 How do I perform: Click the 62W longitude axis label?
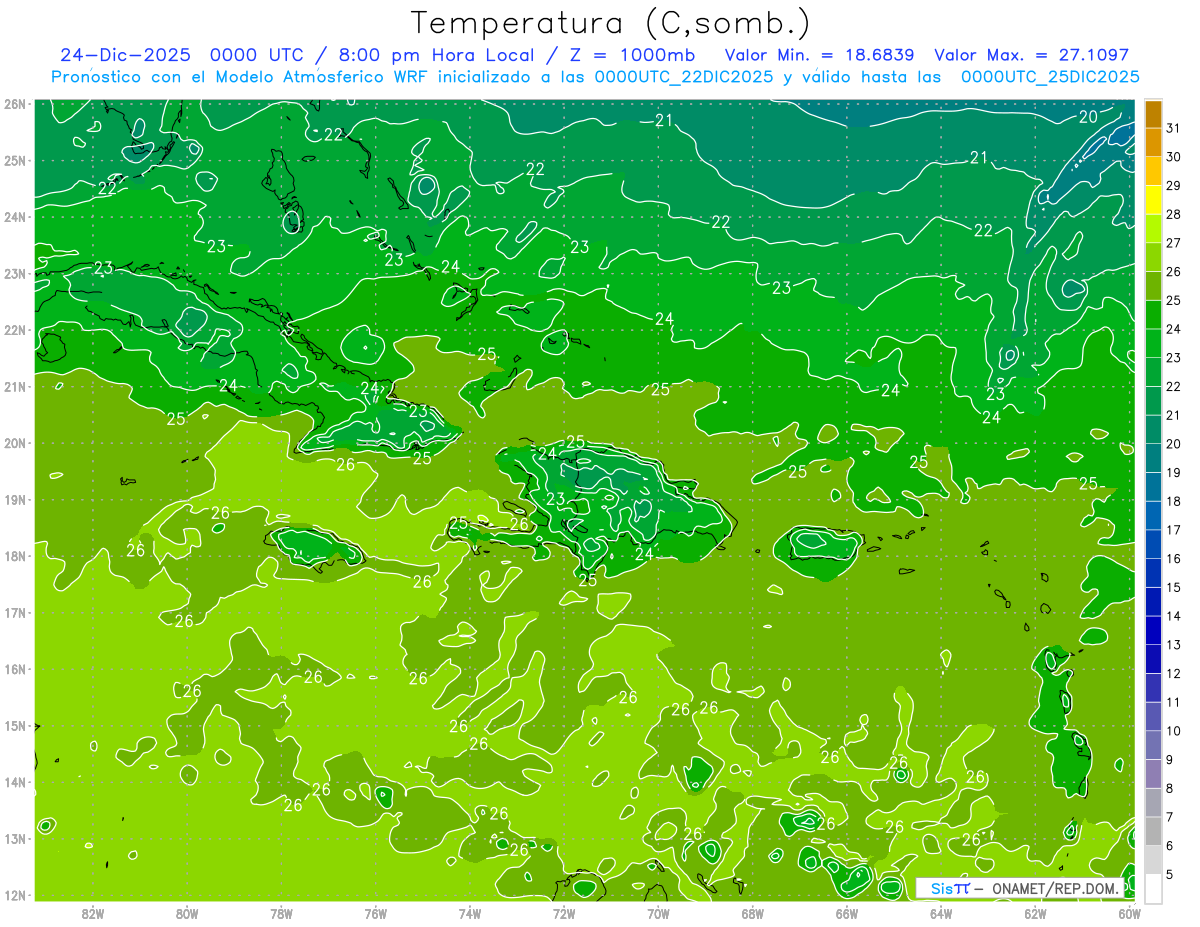click(x=1035, y=912)
